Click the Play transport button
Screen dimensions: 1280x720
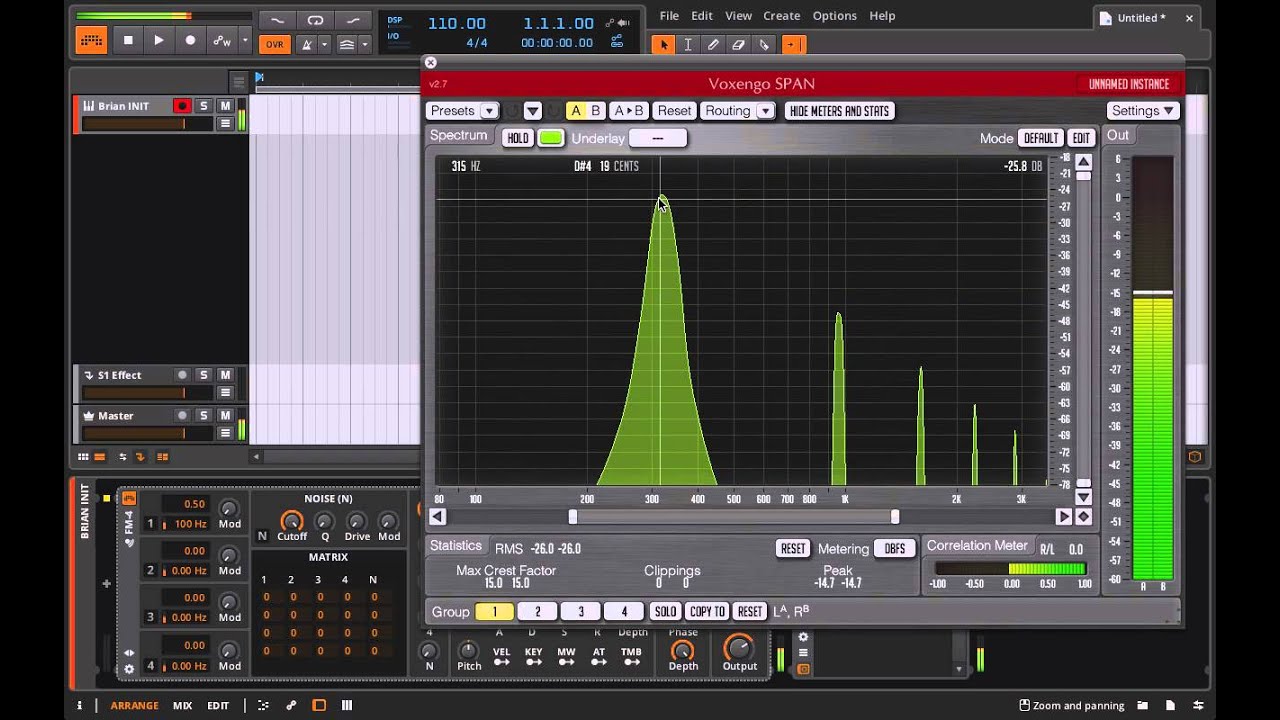158,40
